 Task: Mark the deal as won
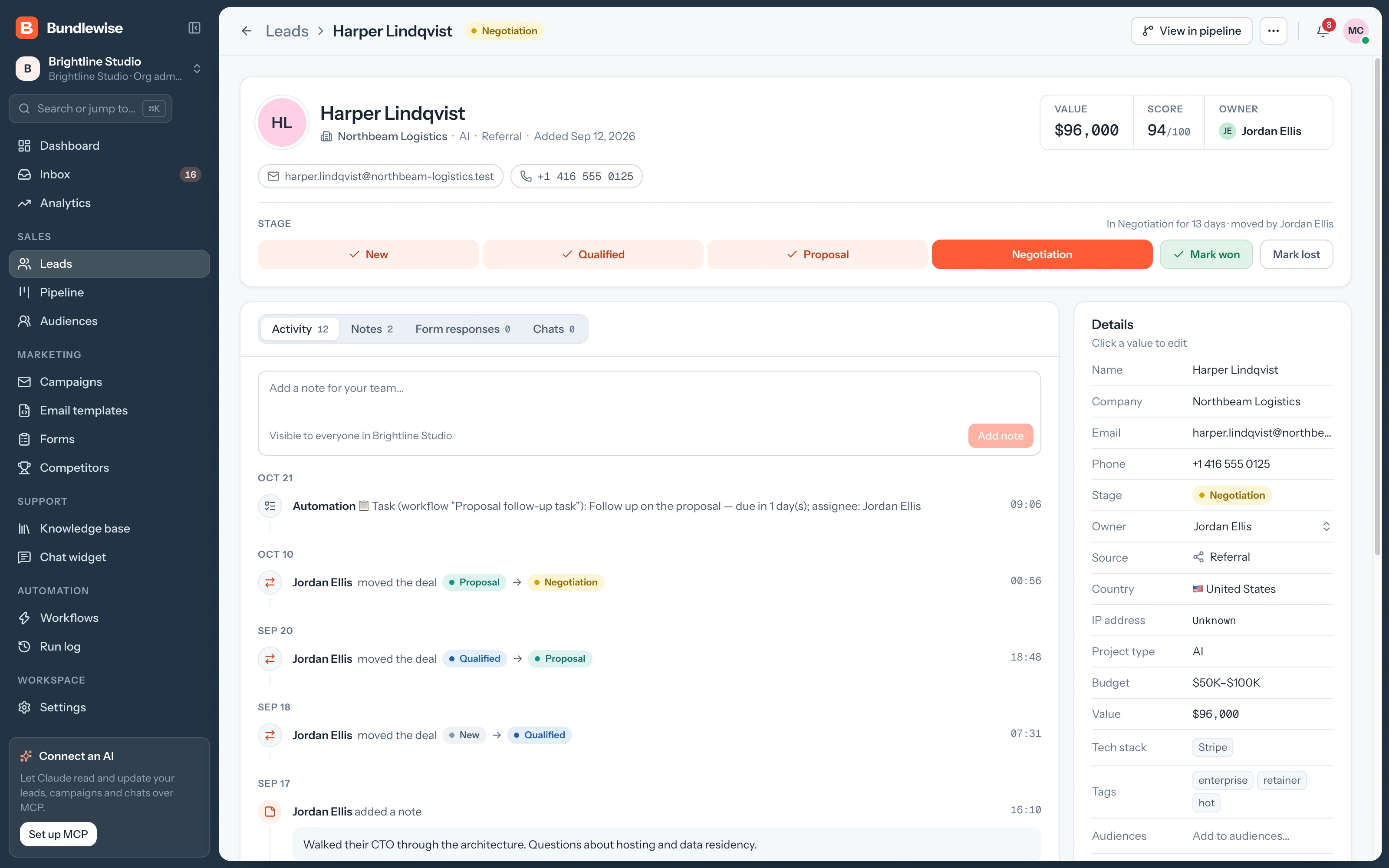pos(1207,254)
